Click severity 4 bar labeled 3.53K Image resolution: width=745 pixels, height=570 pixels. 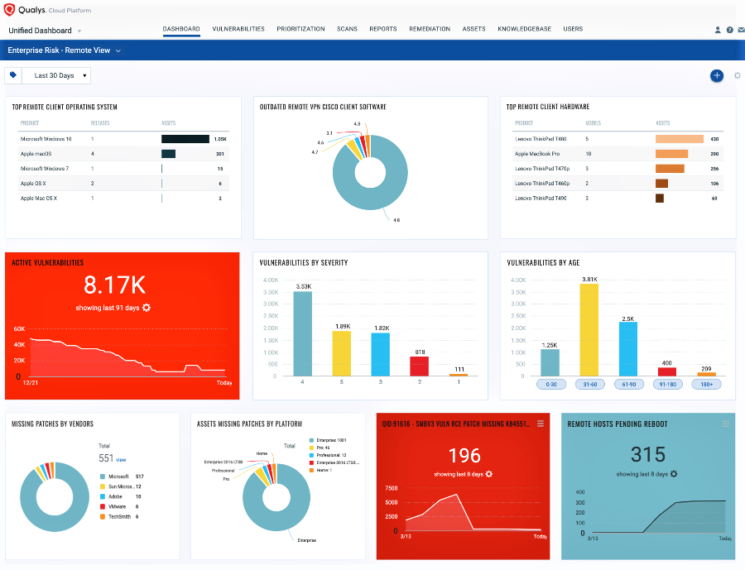(x=303, y=333)
